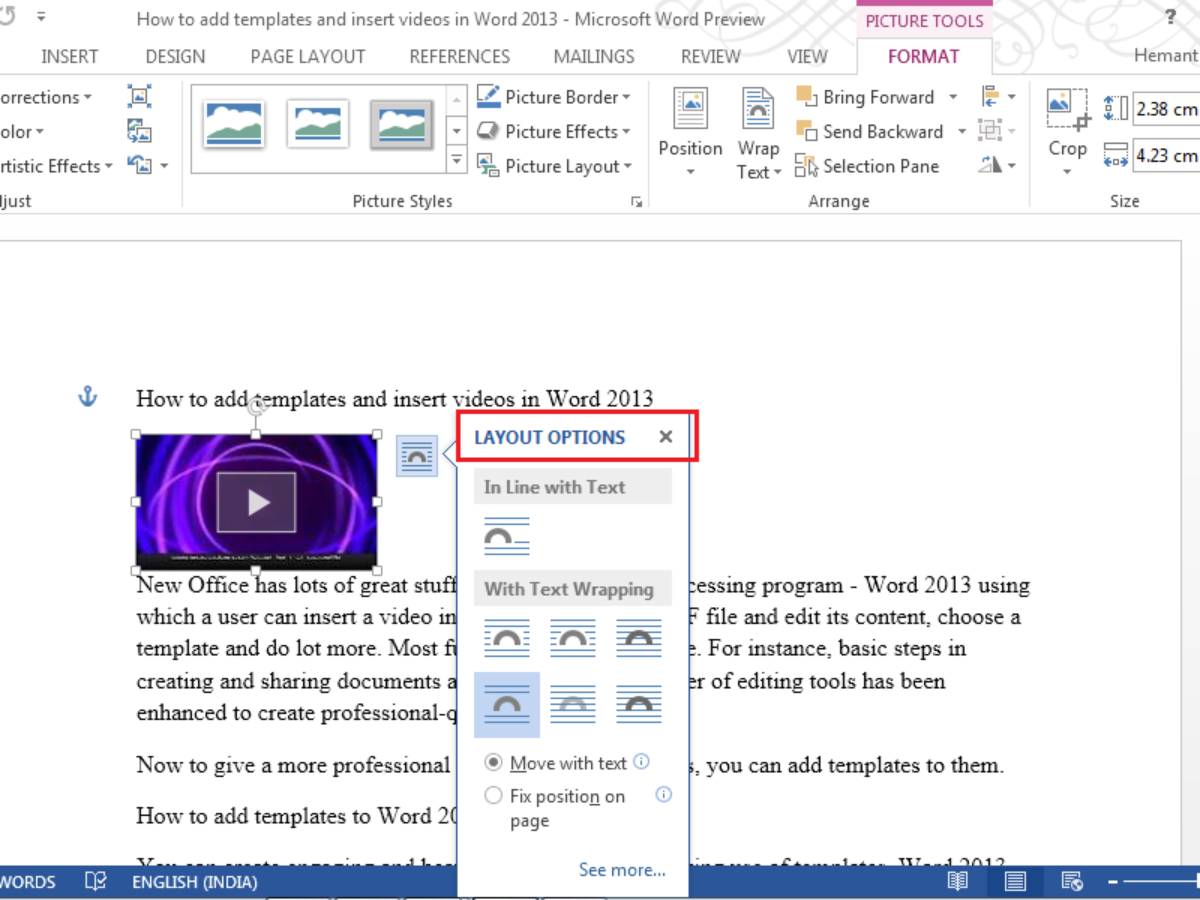
Task: Click the shape width field showing 4.23 cm
Action: coord(1167,155)
